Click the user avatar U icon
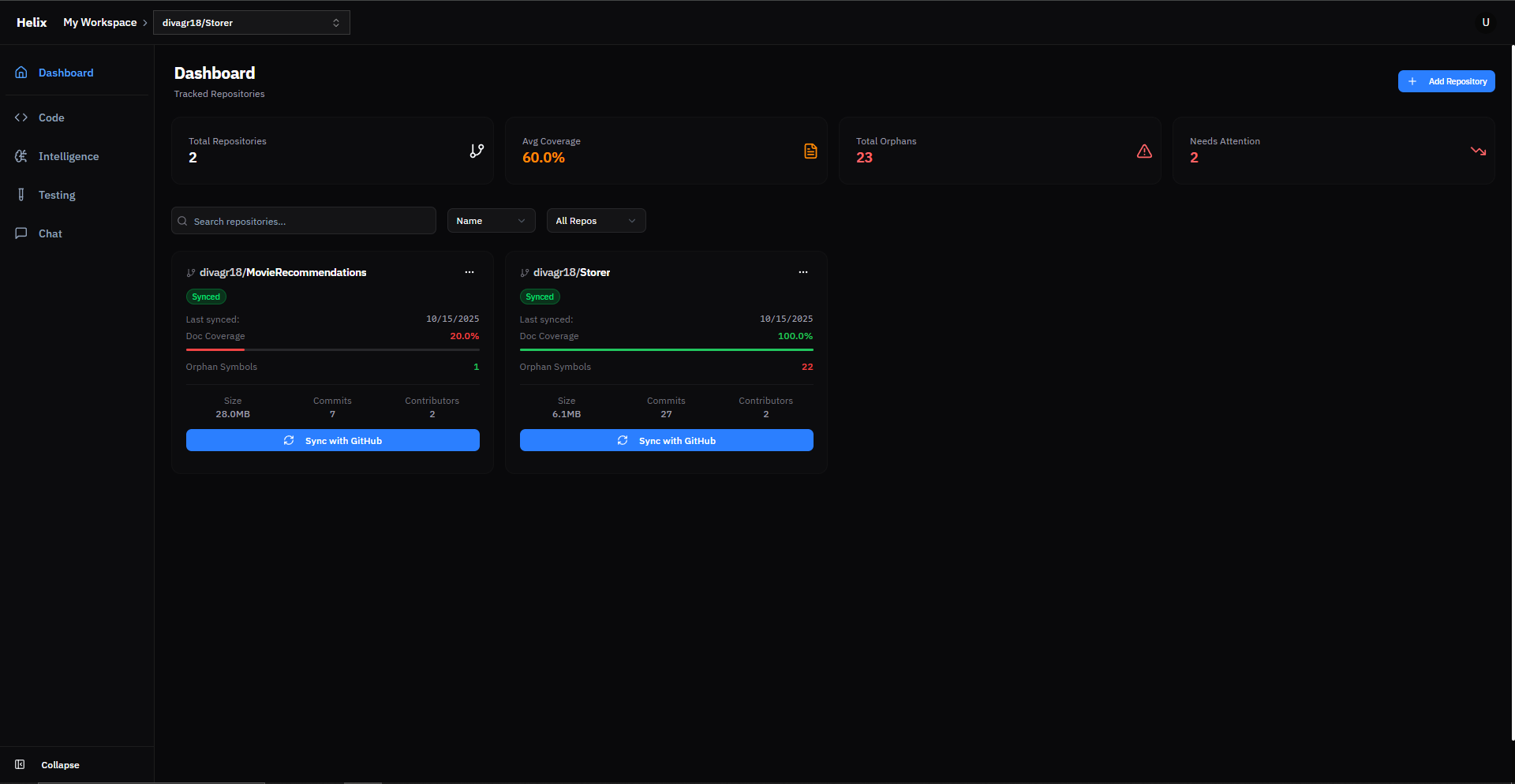Screen dimensions: 1515x784 [x=1486, y=22]
